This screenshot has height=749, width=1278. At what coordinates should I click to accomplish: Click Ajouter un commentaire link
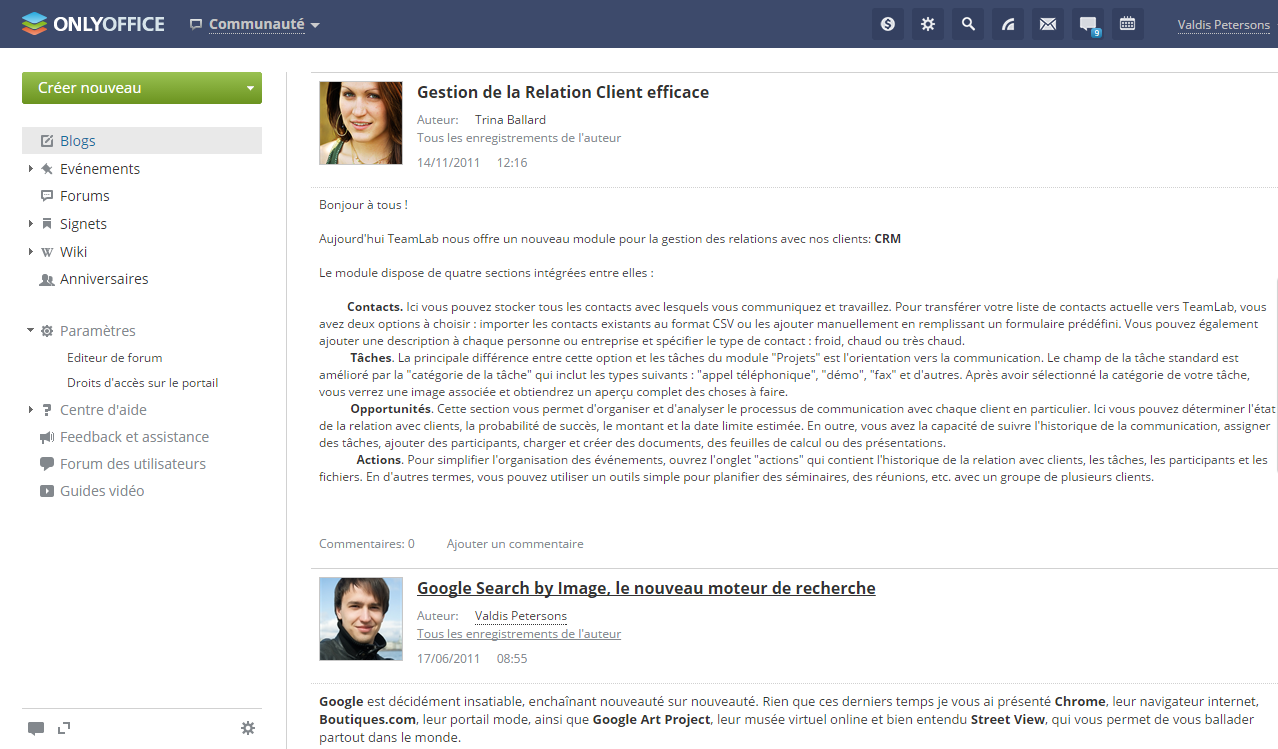[x=514, y=544]
